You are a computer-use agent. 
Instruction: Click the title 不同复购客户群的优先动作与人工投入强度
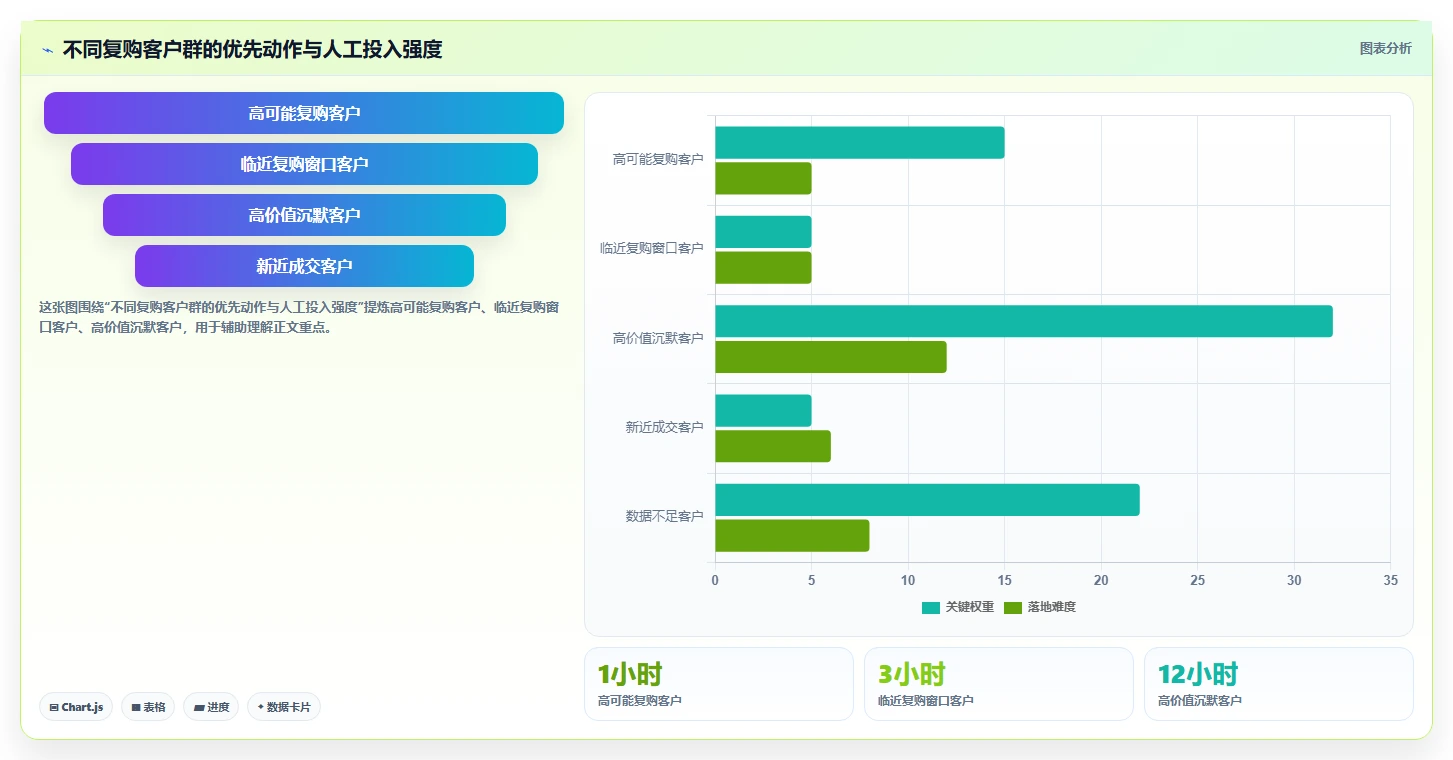252,49
